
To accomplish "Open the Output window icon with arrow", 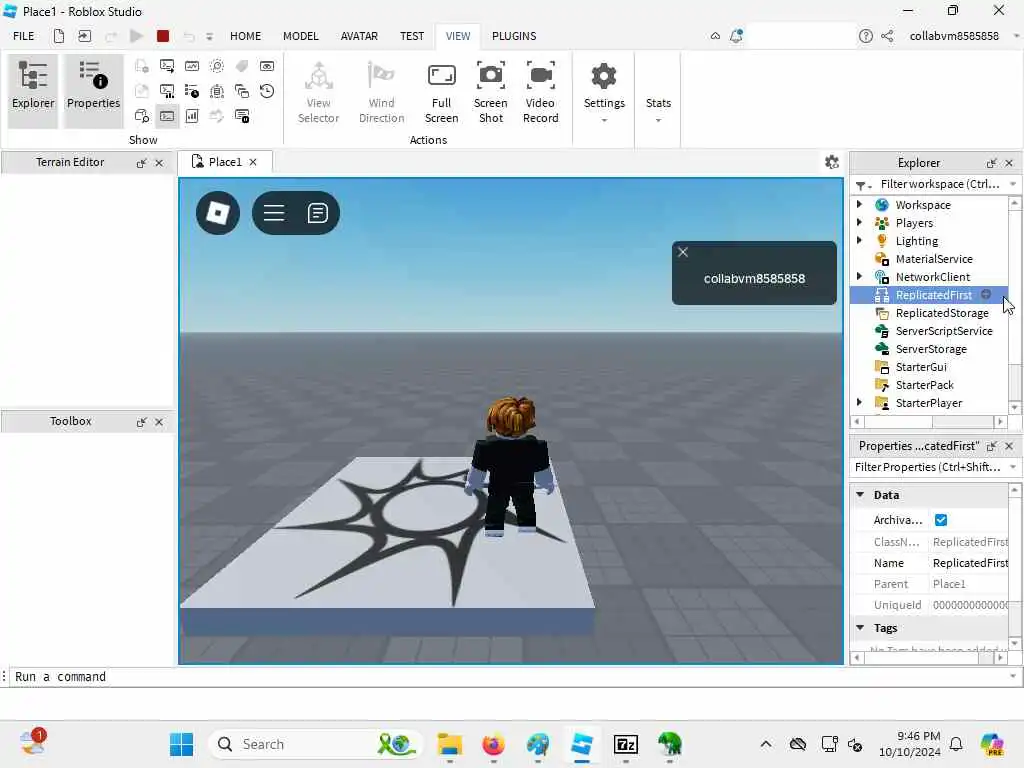I will (x=167, y=66).
